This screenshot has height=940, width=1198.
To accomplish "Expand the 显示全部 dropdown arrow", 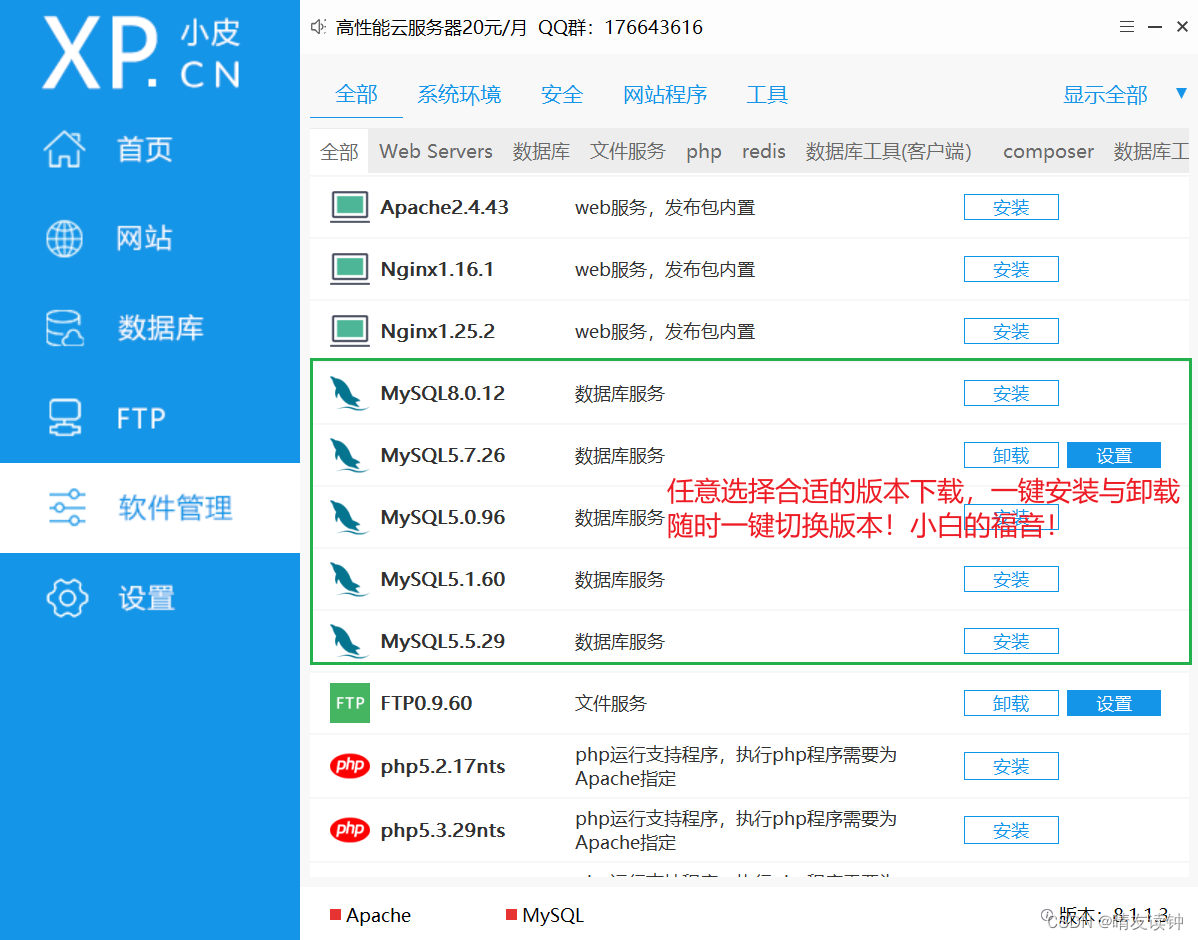I will click(1181, 93).
